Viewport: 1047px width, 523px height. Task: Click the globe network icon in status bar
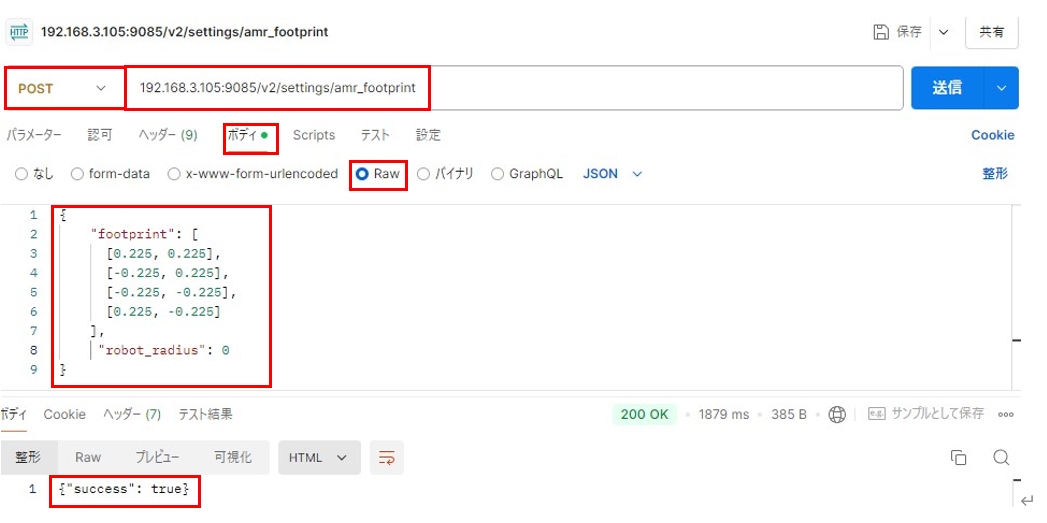click(x=837, y=414)
